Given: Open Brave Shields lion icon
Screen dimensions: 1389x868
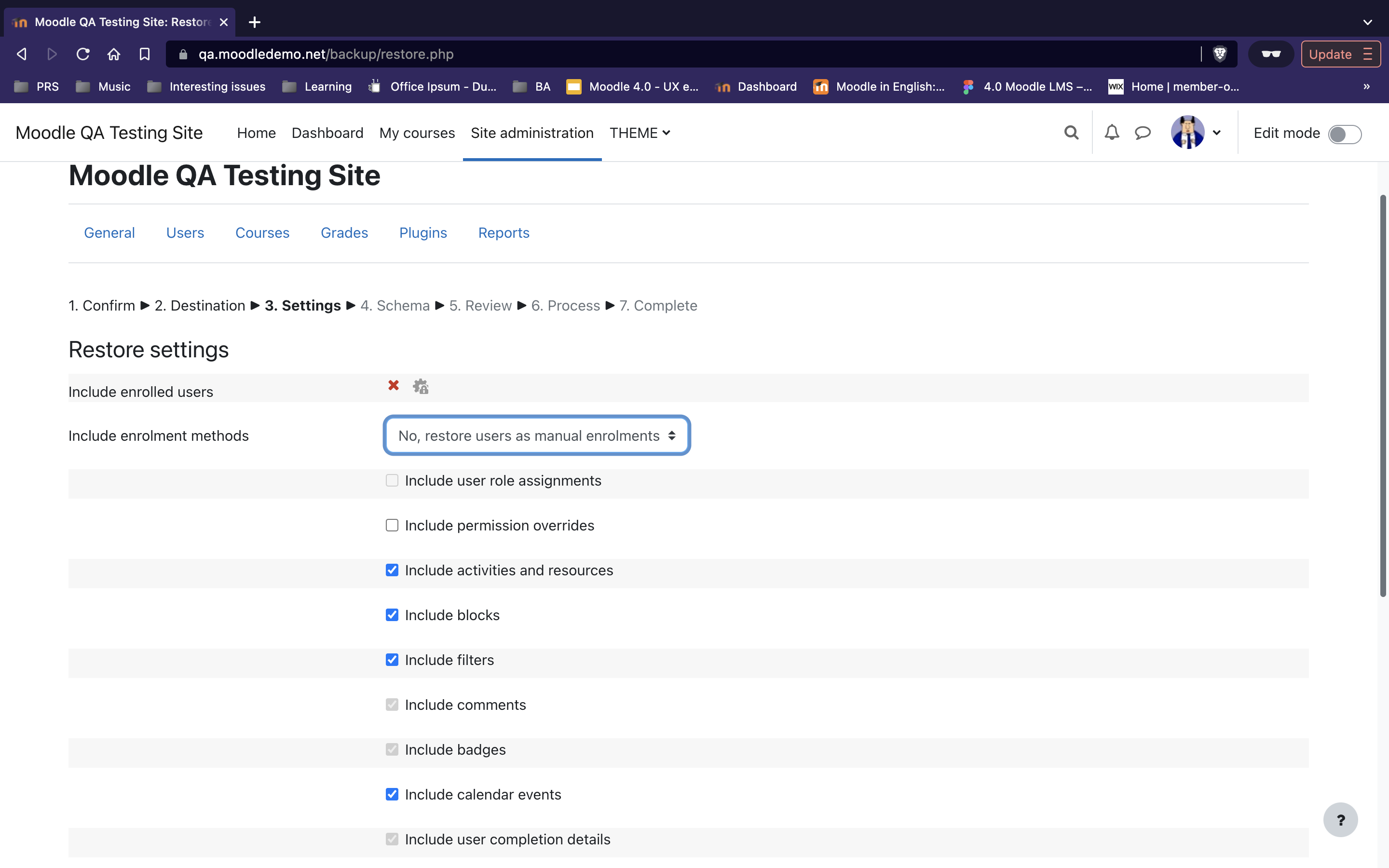Looking at the screenshot, I should (x=1220, y=54).
